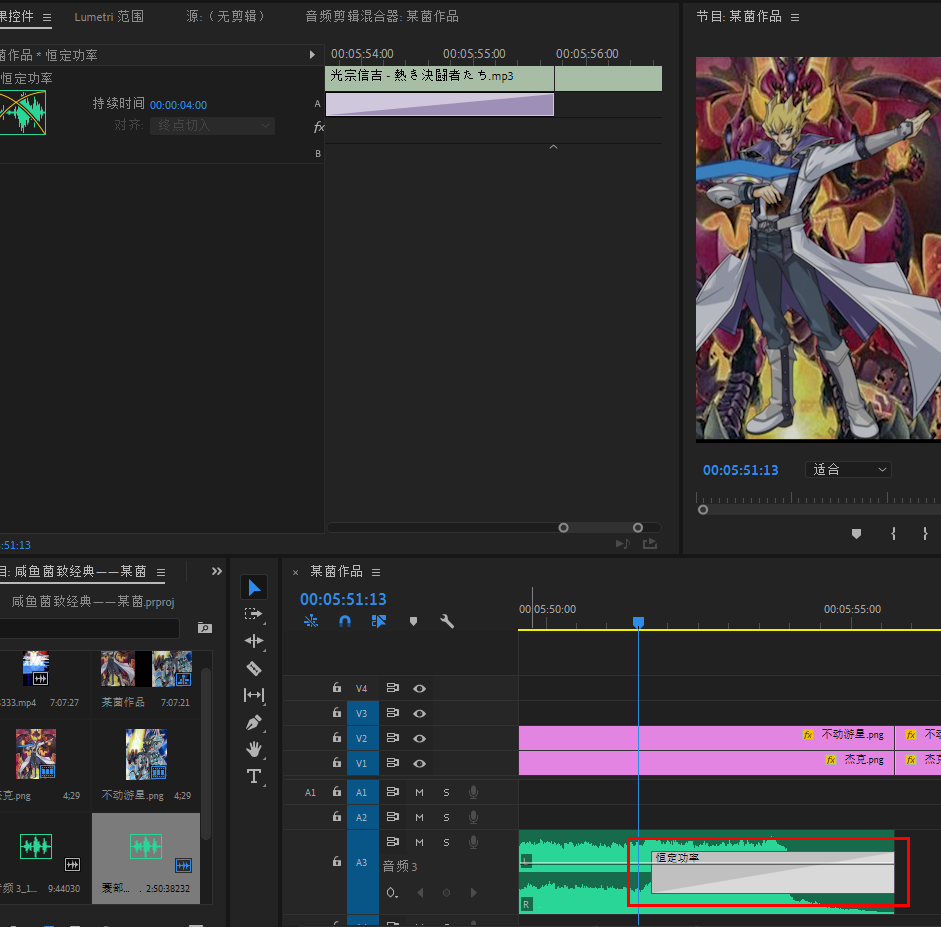941x927 pixels.
Task: Open the 节目: 某菌作品 panel menu
Action: (x=795, y=17)
